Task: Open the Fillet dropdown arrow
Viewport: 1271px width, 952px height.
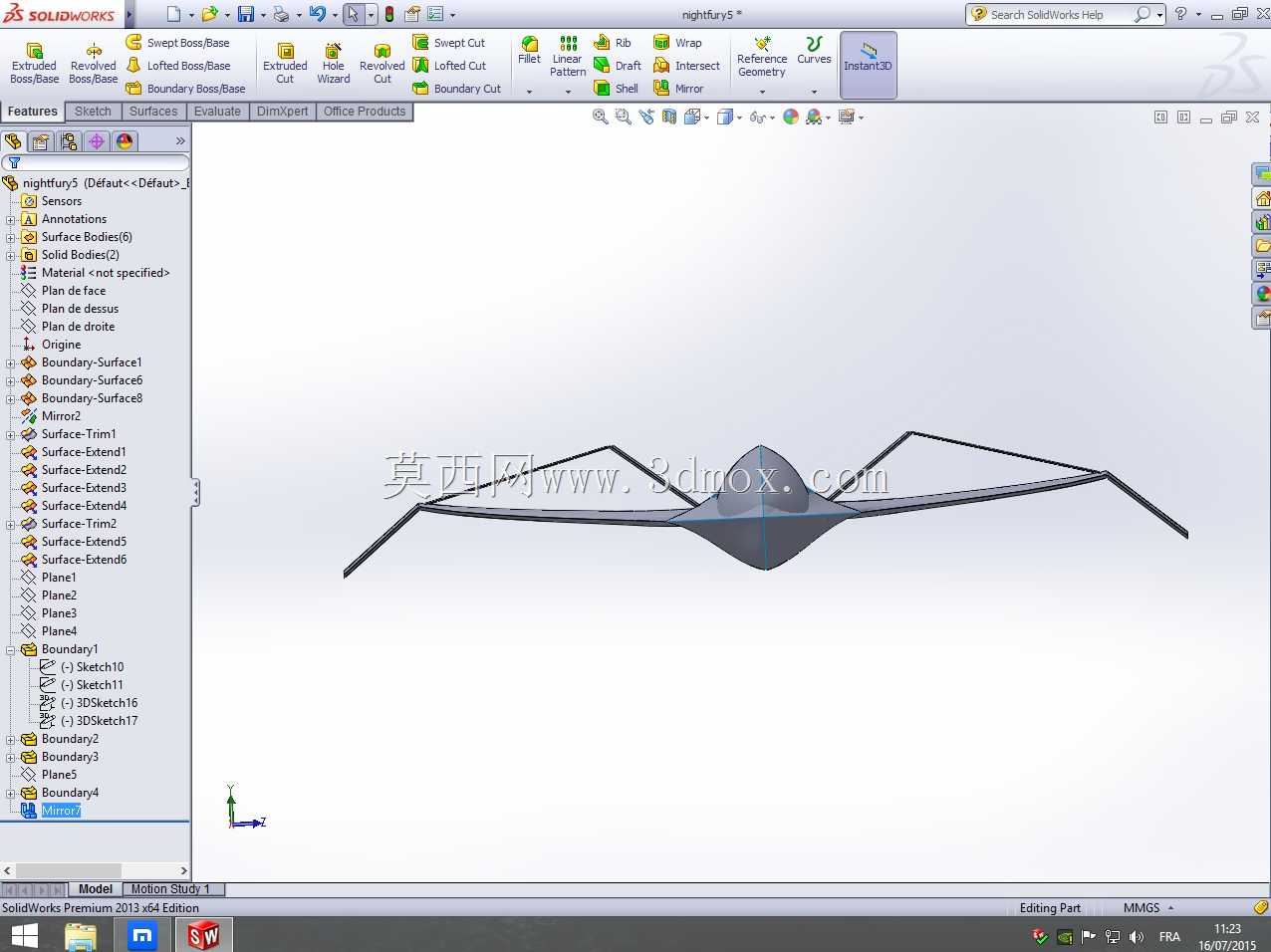Action: [529, 92]
